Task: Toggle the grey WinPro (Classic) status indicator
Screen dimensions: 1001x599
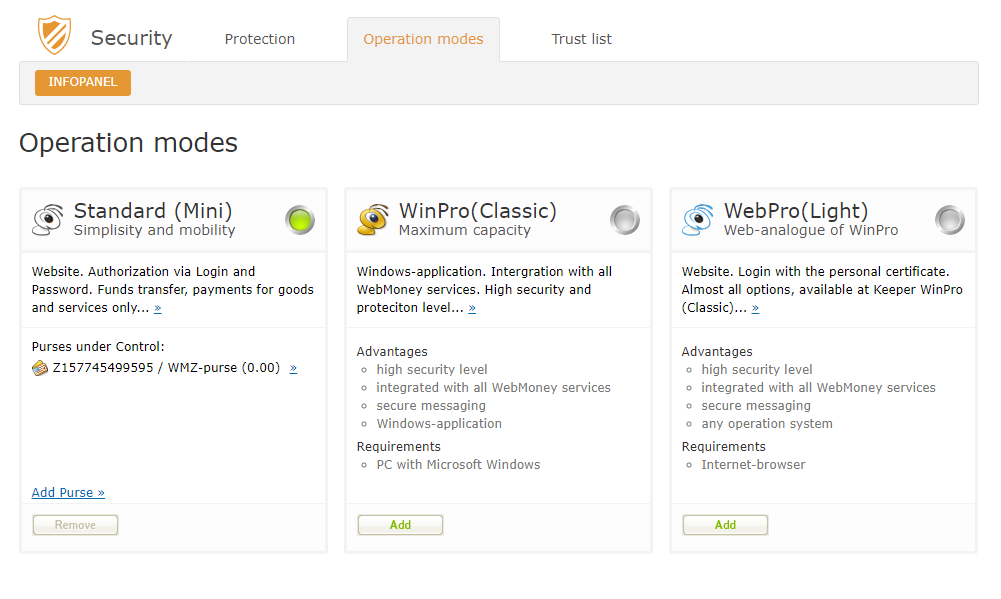Action: (x=625, y=220)
